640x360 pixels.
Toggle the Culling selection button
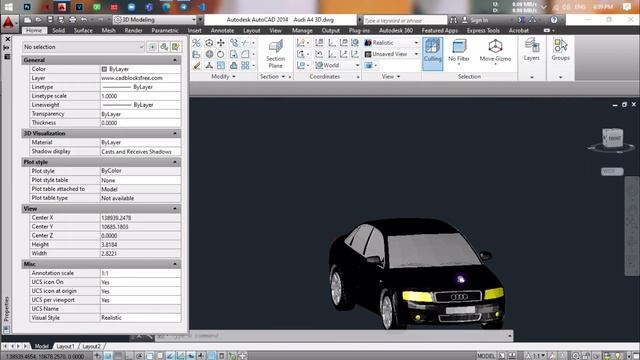coord(433,53)
